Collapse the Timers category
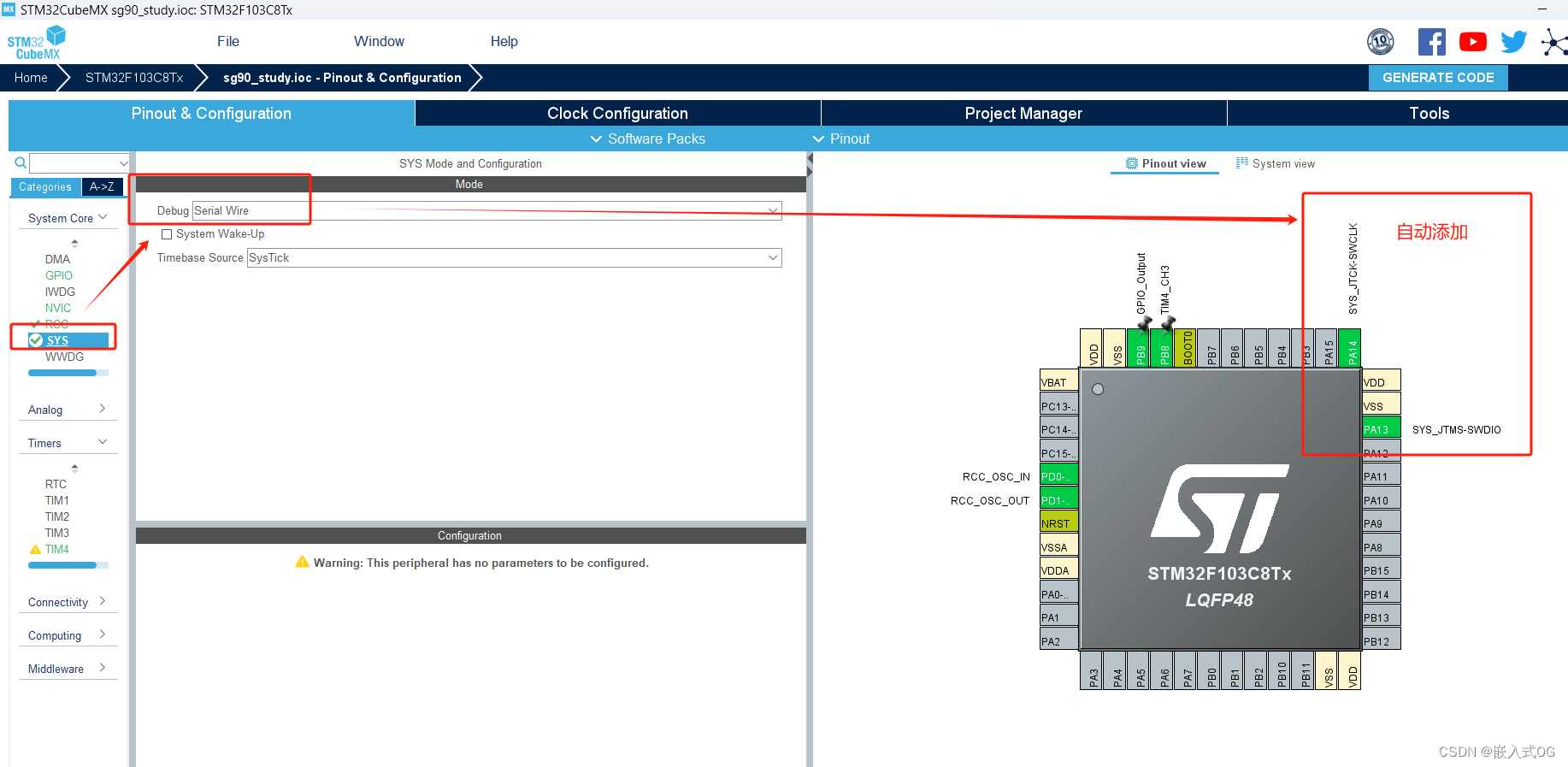The height and width of the screenshot is (767, 1568). pos(68,443)
